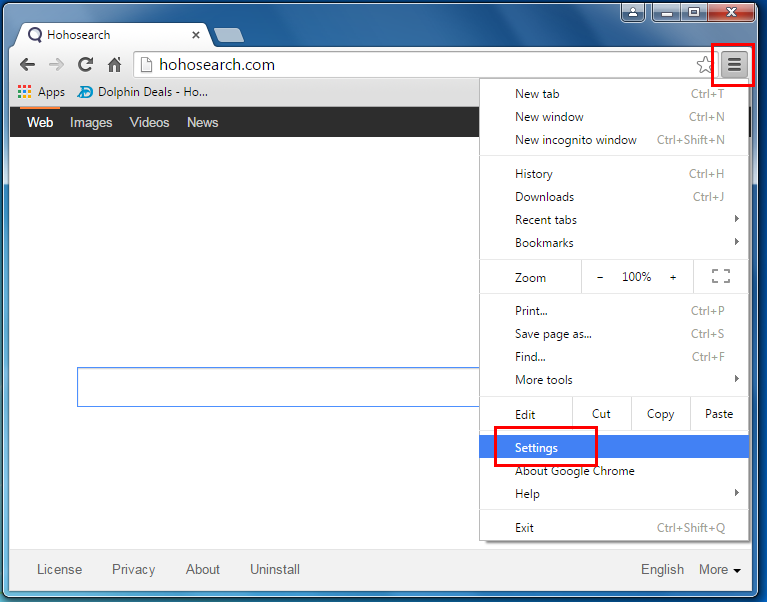767x602 pixels.
Task: Click the browser back arrow
Action: (x=27, y=64)
